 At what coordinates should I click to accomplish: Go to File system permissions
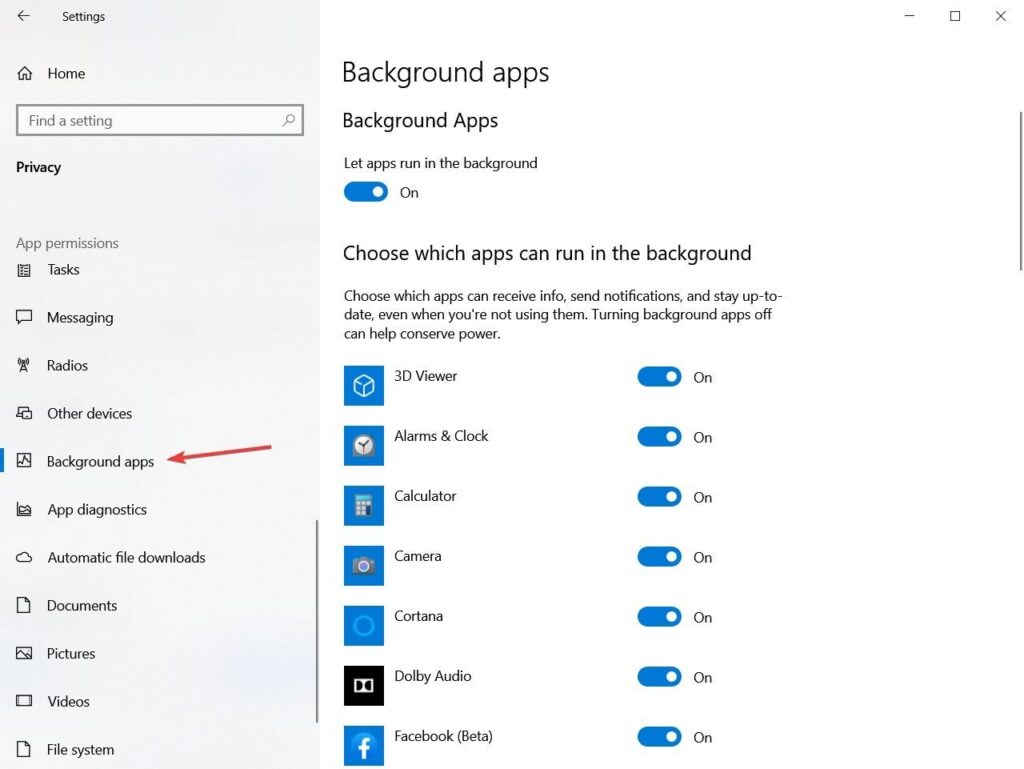click(80, 749)
